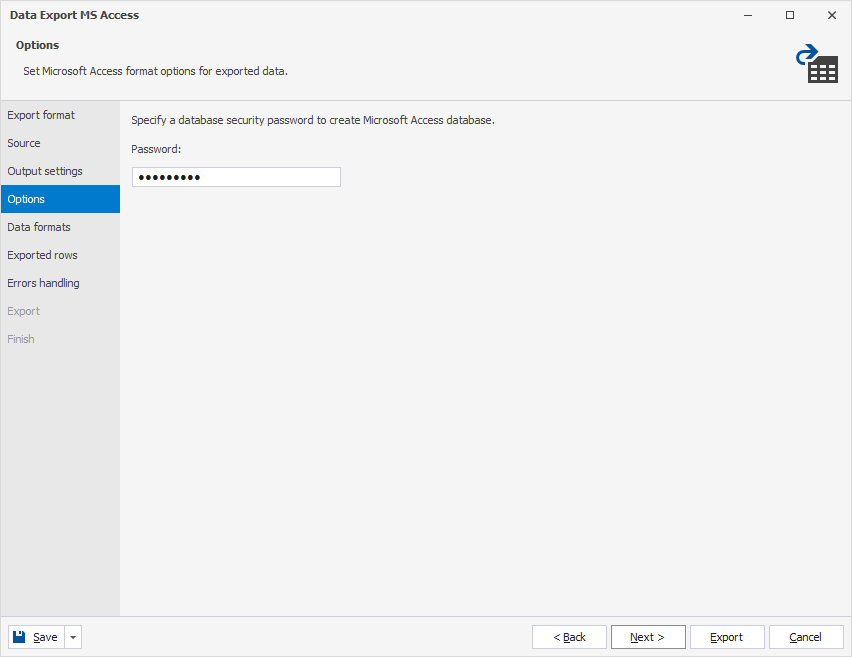Click the 'Password:' label text

coord(156,149)
